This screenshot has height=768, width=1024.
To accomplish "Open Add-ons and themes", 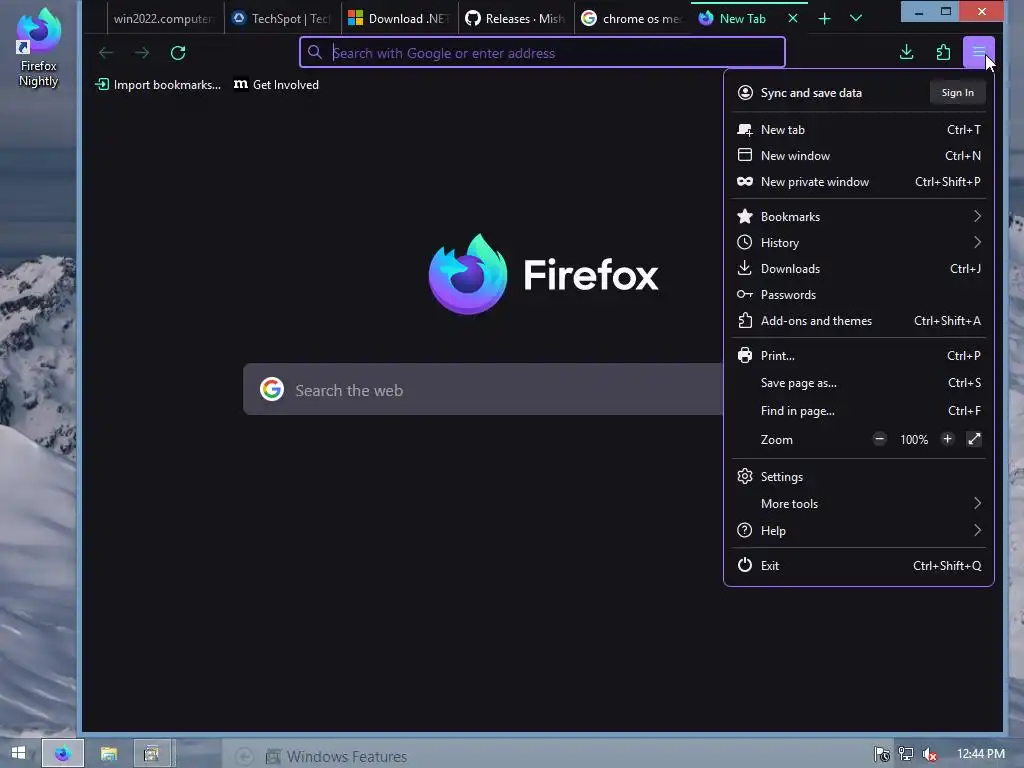I will (x=859, y=321).
